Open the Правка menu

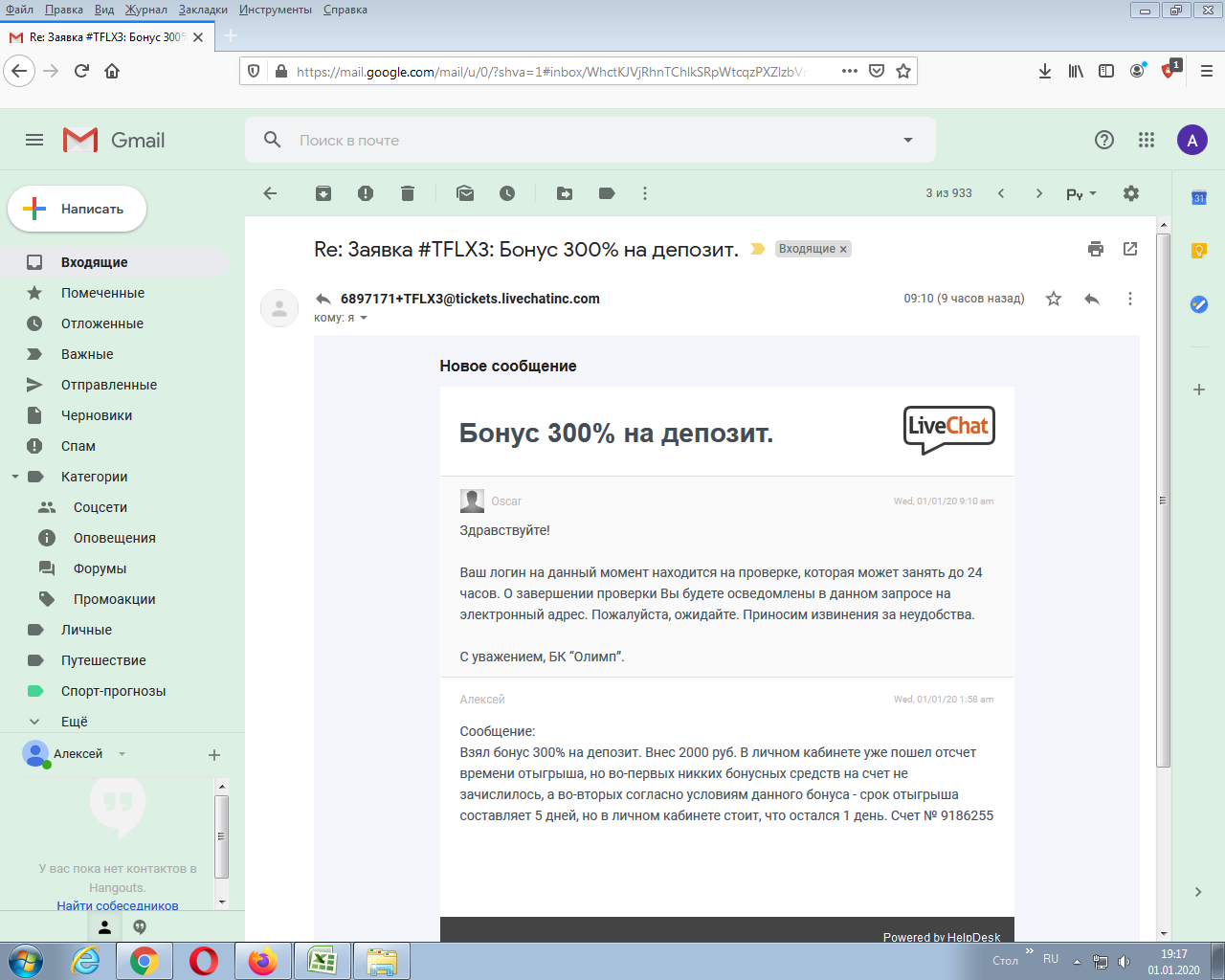point(63,10)
